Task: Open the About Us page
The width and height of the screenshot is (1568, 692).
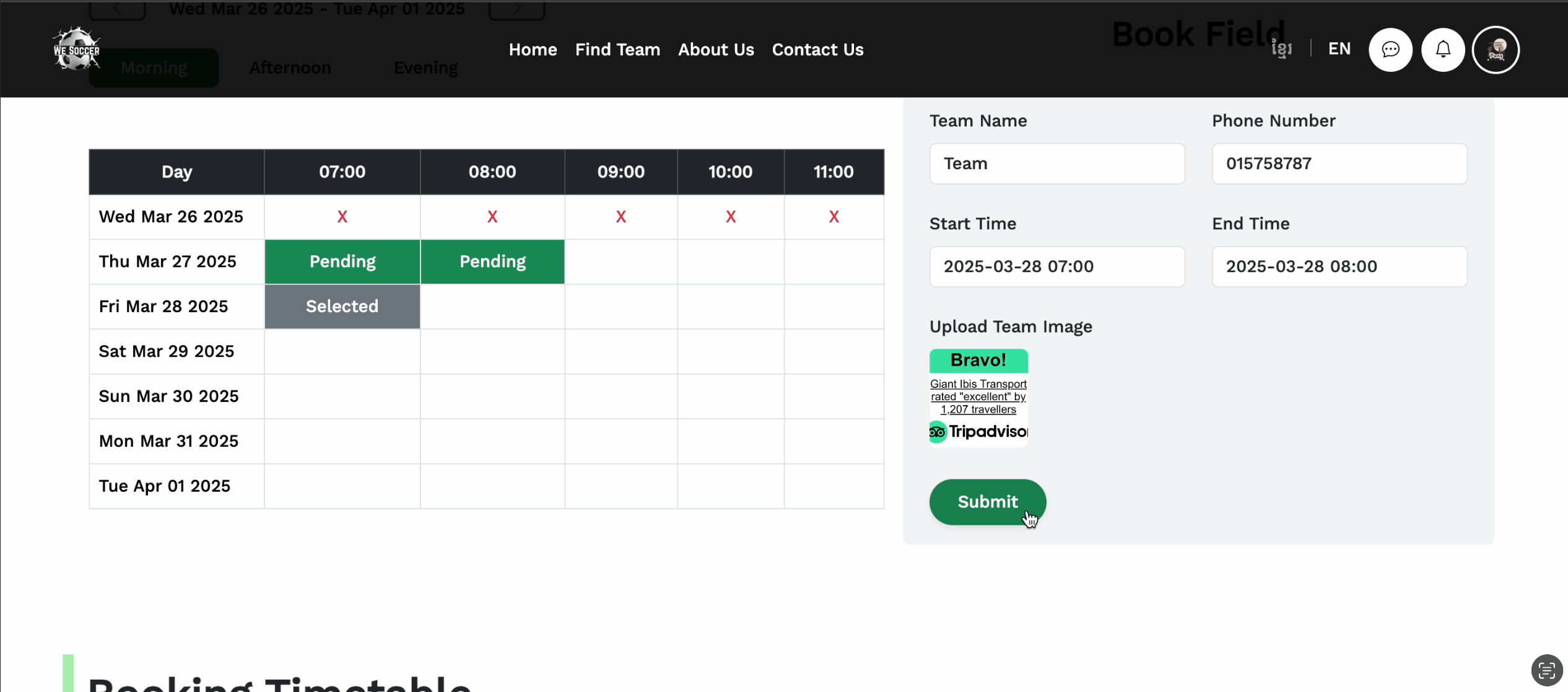Action: pyautogui.click(x=716, y=50)
